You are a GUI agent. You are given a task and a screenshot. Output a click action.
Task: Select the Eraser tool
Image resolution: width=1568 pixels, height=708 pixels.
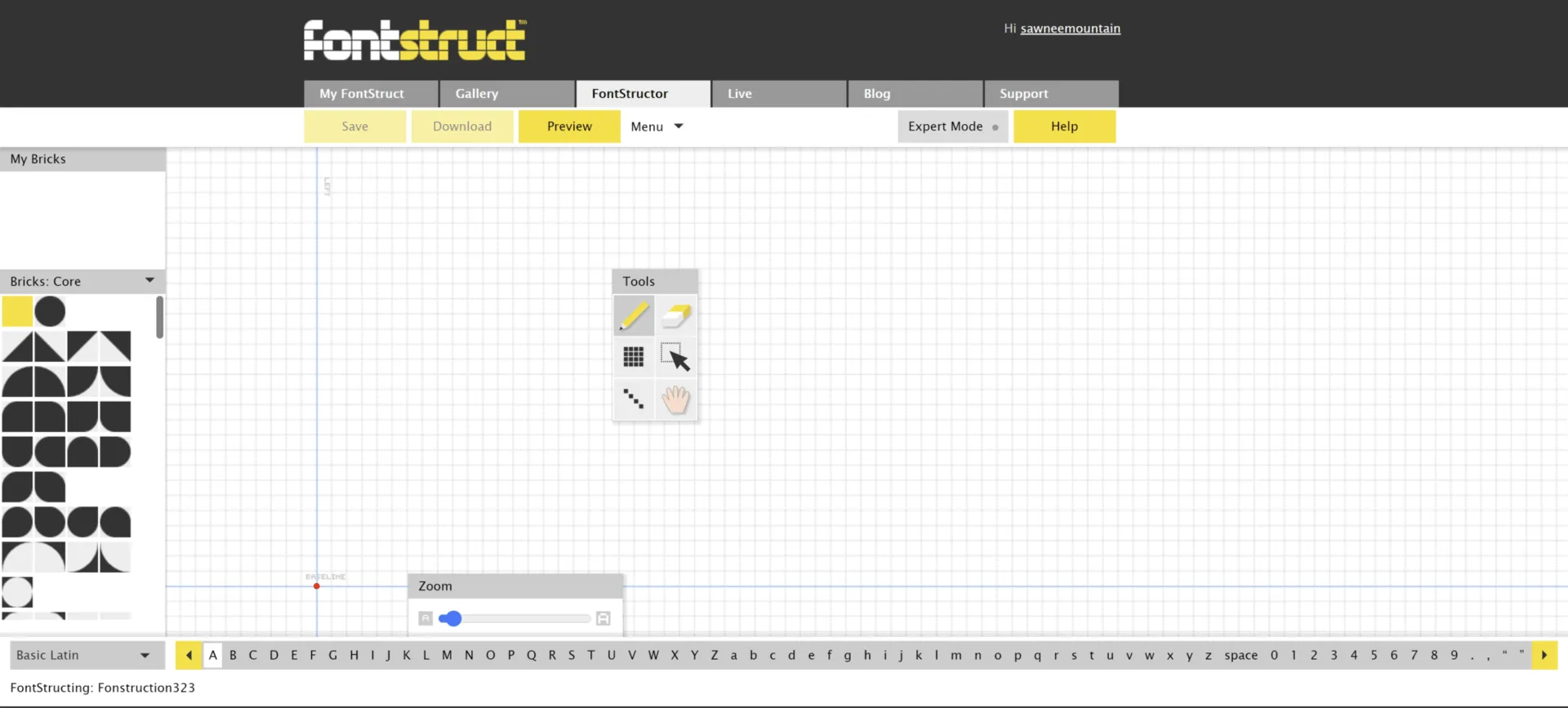[x=676, y=315]
